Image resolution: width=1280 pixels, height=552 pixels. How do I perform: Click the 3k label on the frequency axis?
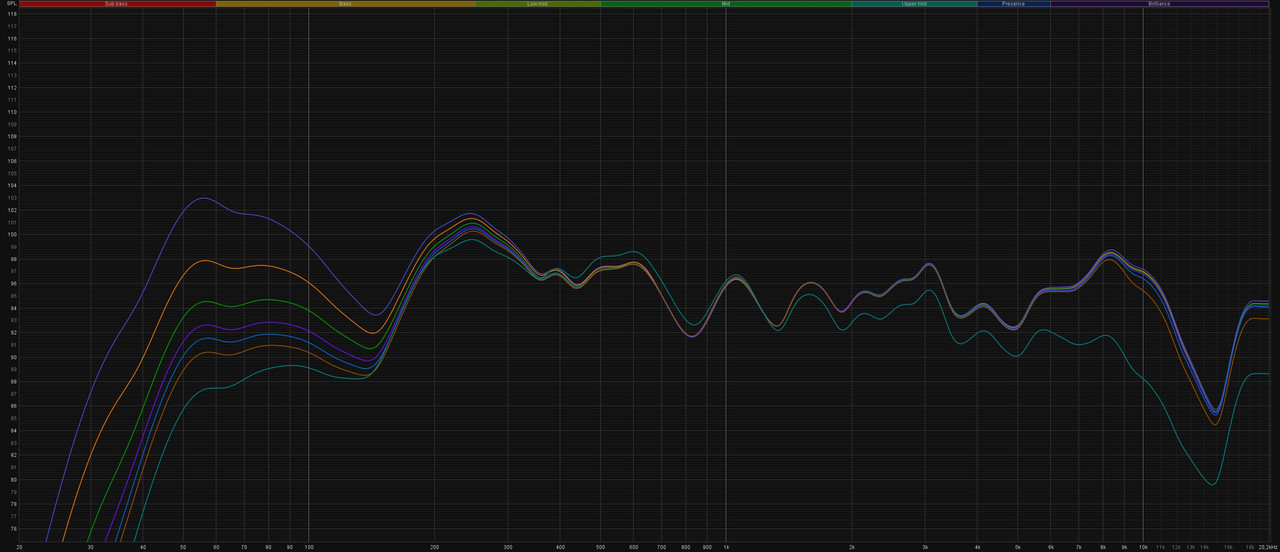pyautogui.click(x=925, y=547)
